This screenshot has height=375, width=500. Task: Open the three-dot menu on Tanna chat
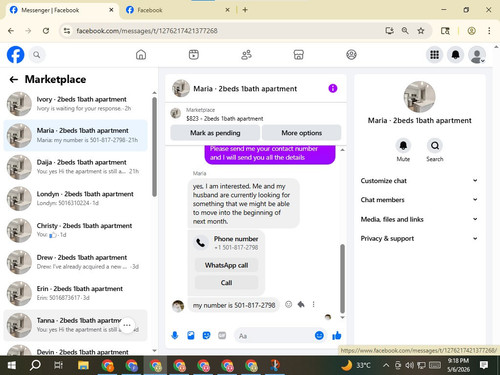tap(127, 325)
